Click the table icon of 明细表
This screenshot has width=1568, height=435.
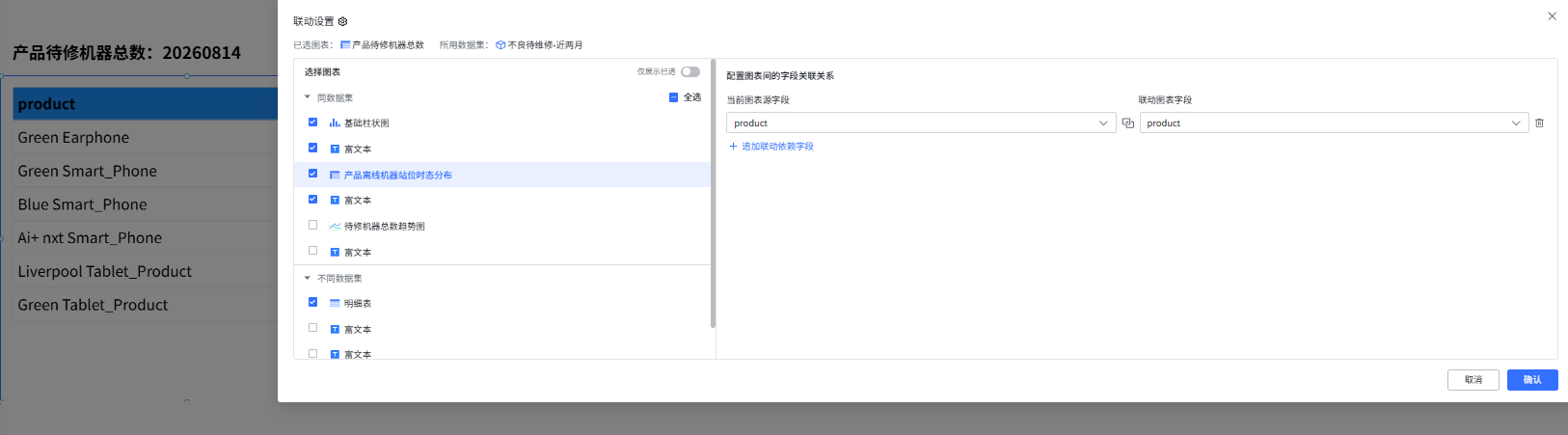click(335, 304)
